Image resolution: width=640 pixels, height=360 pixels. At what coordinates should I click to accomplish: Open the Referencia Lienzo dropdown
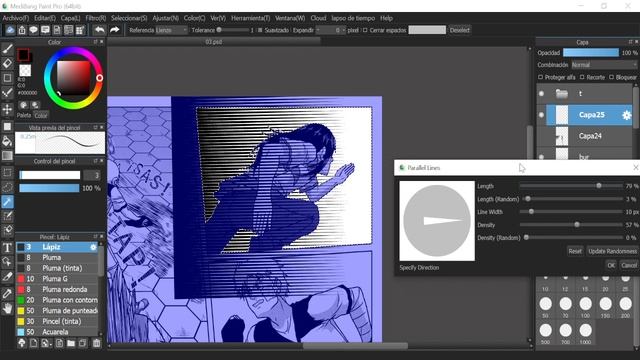(x=171, y=30)
